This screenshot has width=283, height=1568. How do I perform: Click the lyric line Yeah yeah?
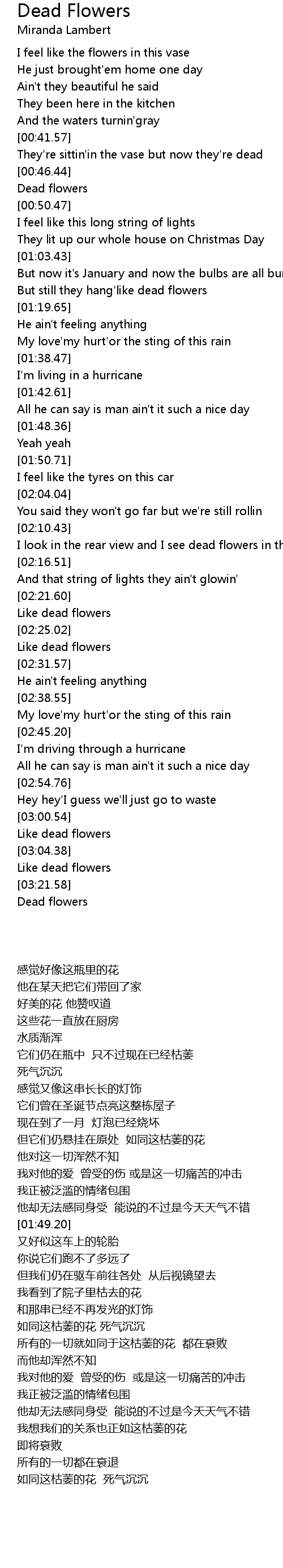pos(44,443)
